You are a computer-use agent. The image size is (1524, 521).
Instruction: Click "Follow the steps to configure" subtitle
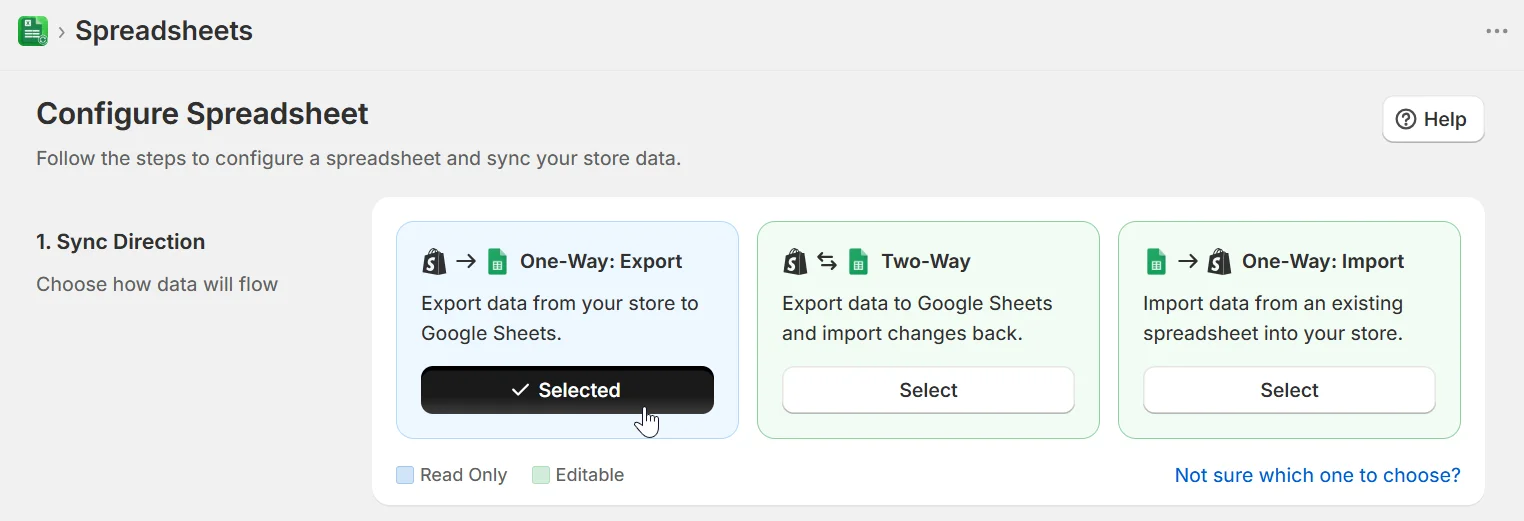(x=358, y=159)
